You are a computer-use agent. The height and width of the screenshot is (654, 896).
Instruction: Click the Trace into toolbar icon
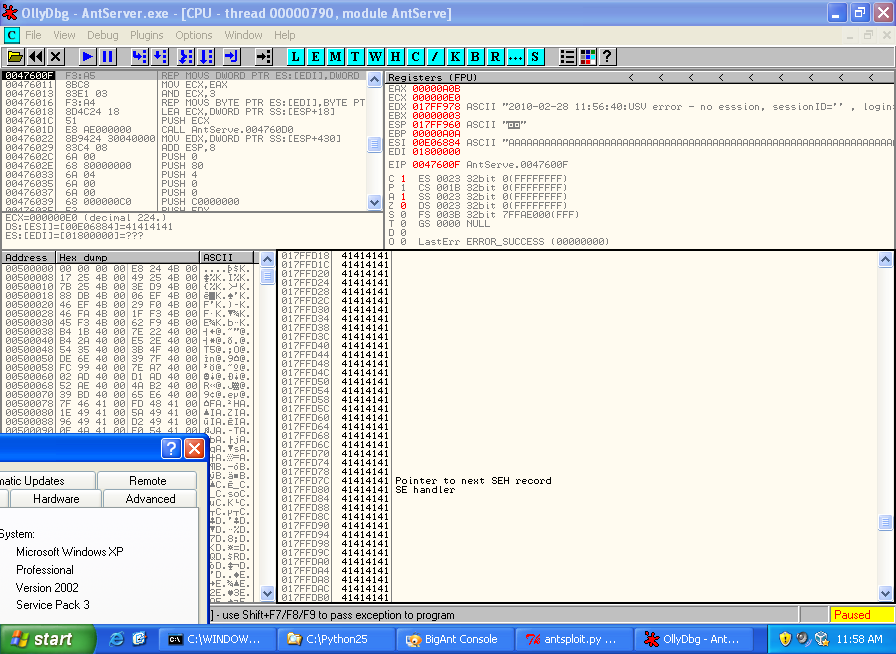pyautogui.click(x=186, y=57)
